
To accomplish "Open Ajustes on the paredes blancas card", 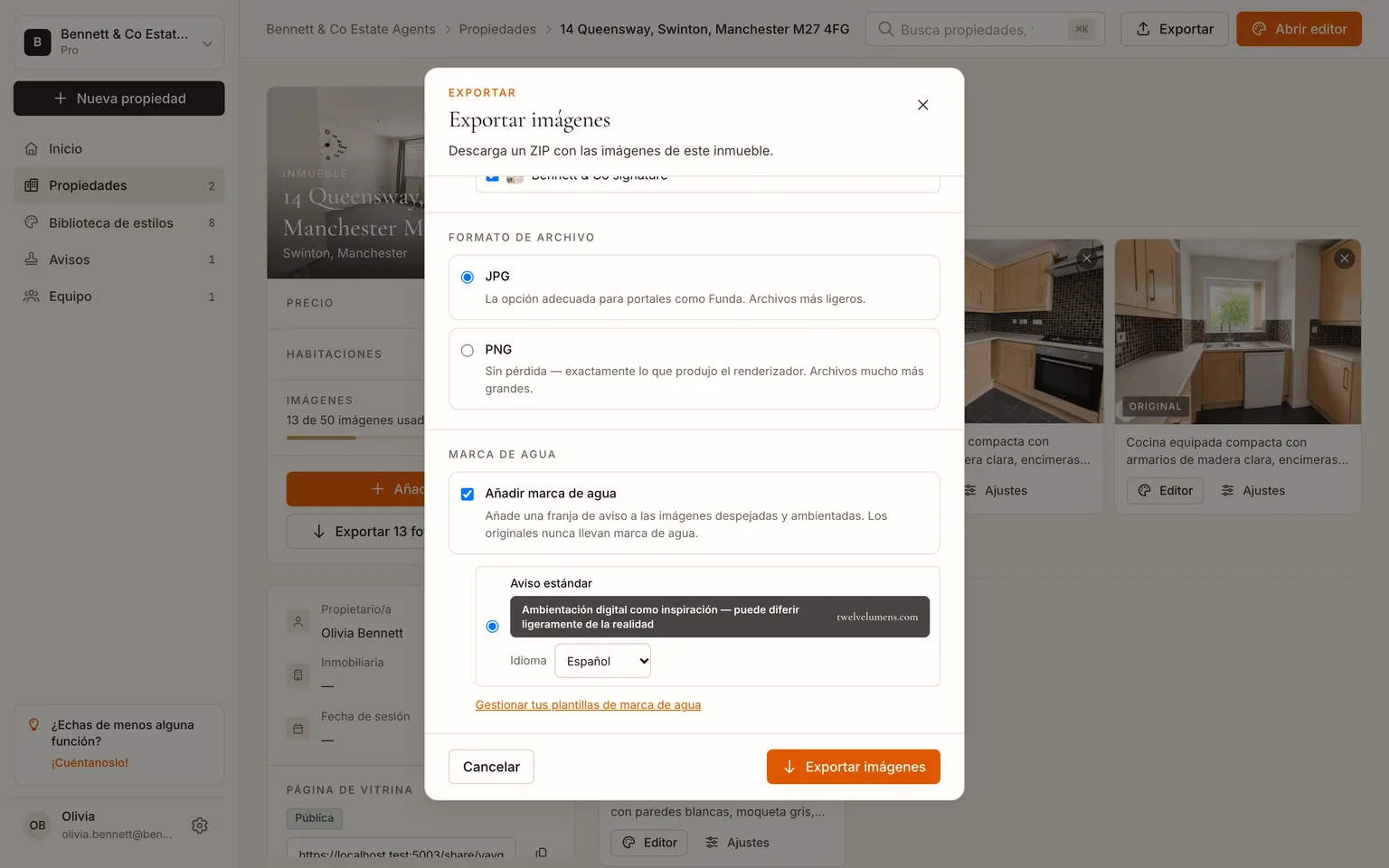I will [737, 843].
